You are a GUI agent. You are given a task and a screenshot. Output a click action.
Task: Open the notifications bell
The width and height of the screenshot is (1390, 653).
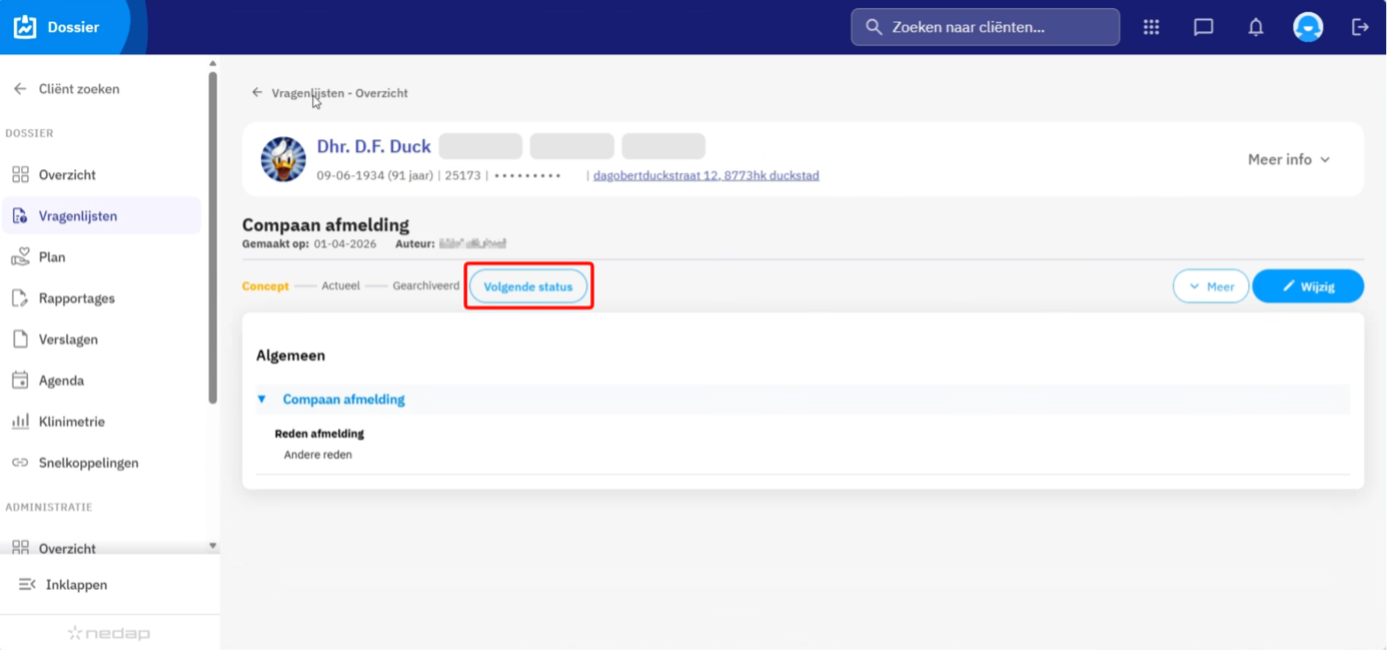click(1256, 27)
